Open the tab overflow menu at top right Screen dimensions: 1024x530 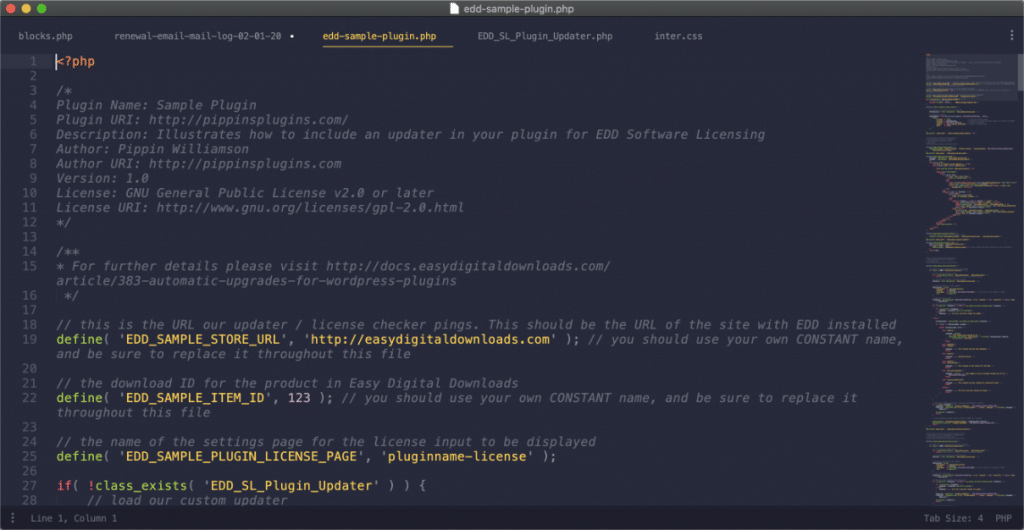pyautogui.click(x=1011, y=36)
